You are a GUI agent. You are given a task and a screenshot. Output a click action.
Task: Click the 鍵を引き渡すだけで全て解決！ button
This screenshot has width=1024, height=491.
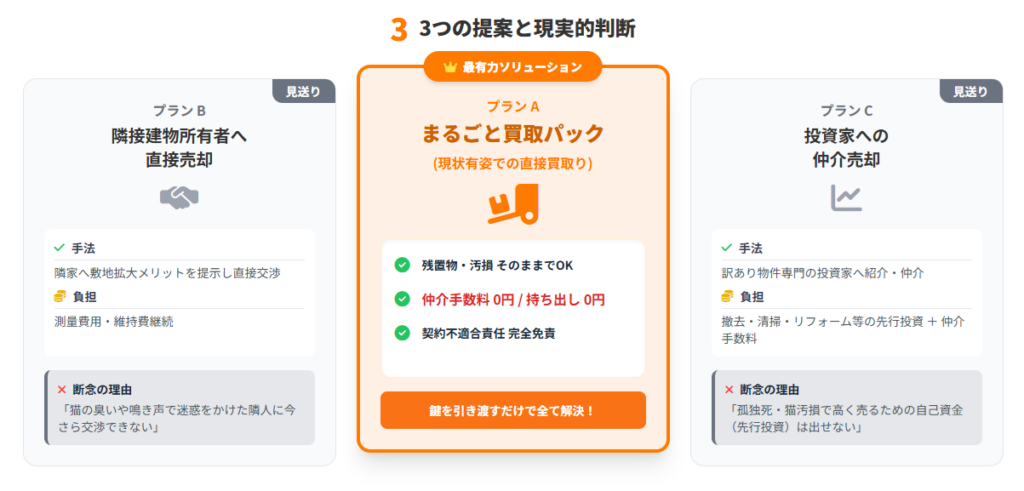[x=513, y=410]
